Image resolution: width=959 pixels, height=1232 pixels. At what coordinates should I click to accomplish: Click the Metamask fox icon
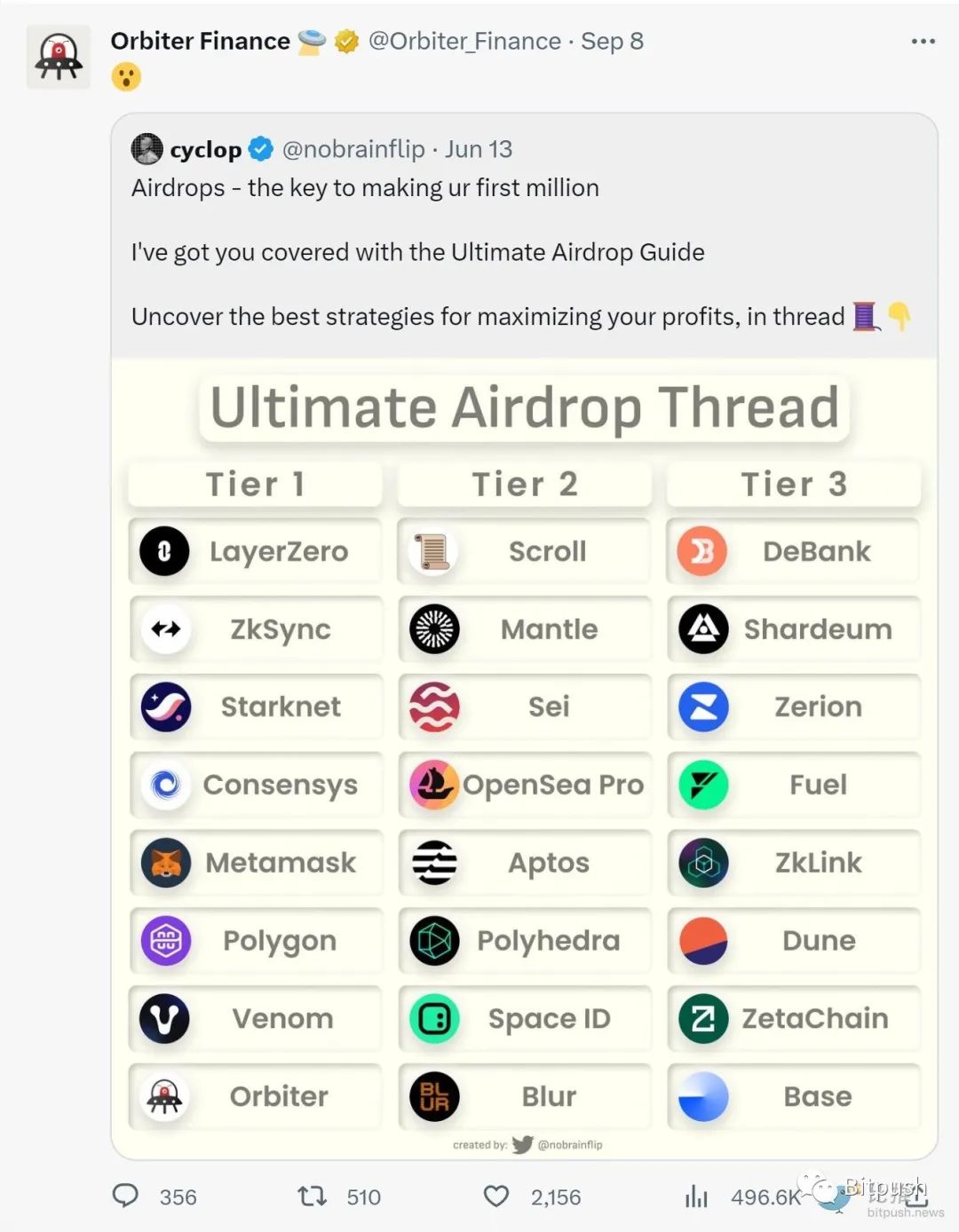pos(163,863)
